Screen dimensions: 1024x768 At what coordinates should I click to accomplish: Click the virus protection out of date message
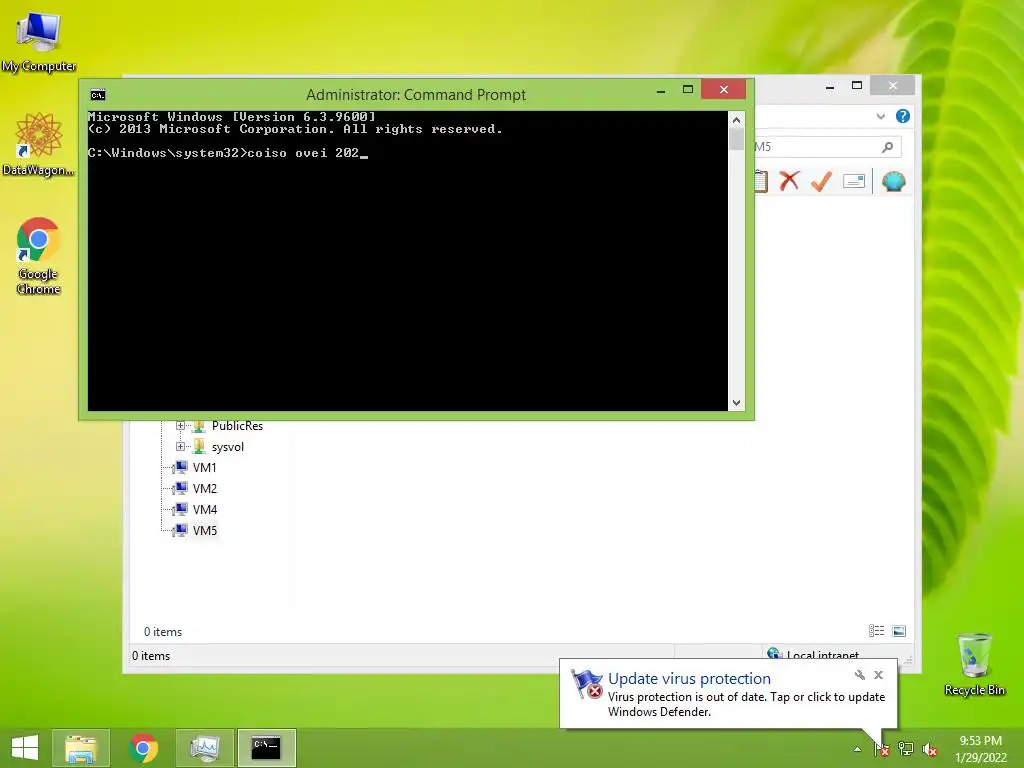coord(746,704)
